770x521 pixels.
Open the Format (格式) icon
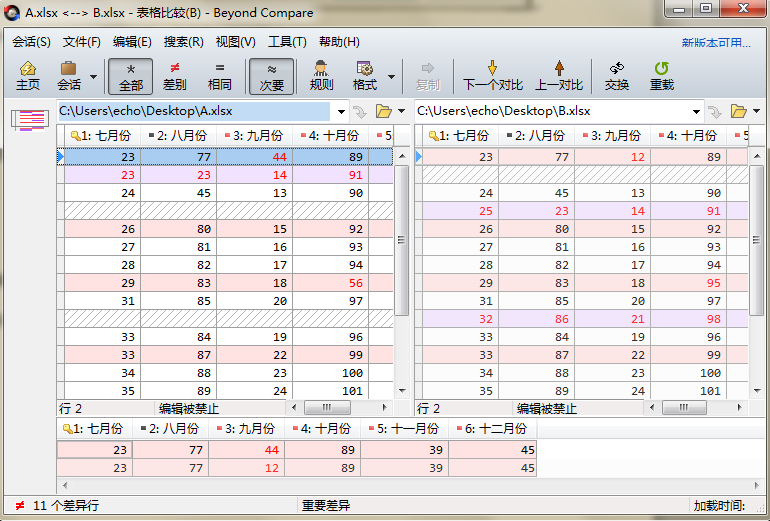point(365,76)
